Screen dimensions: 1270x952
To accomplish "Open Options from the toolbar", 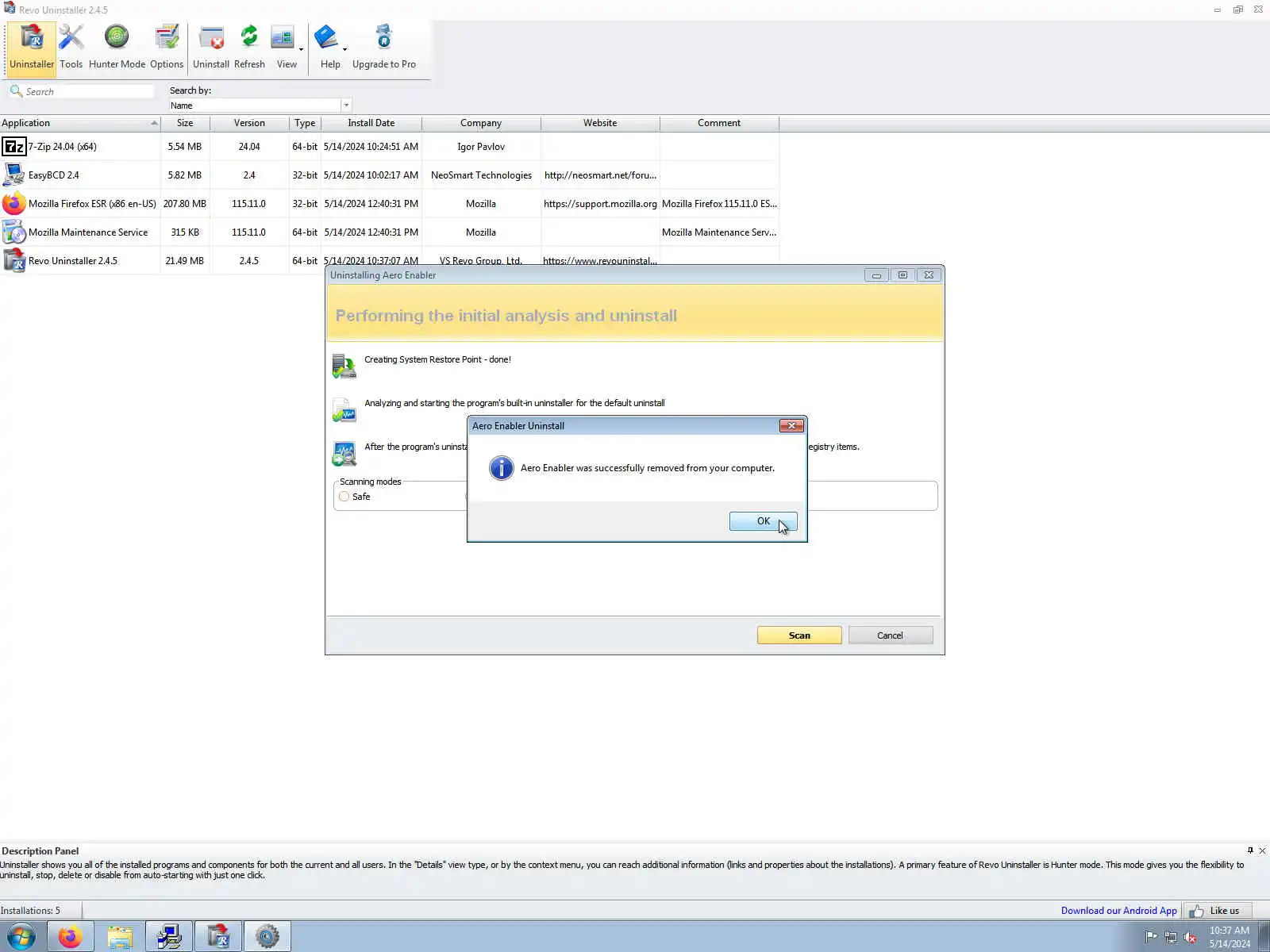I will pos(167,48).
